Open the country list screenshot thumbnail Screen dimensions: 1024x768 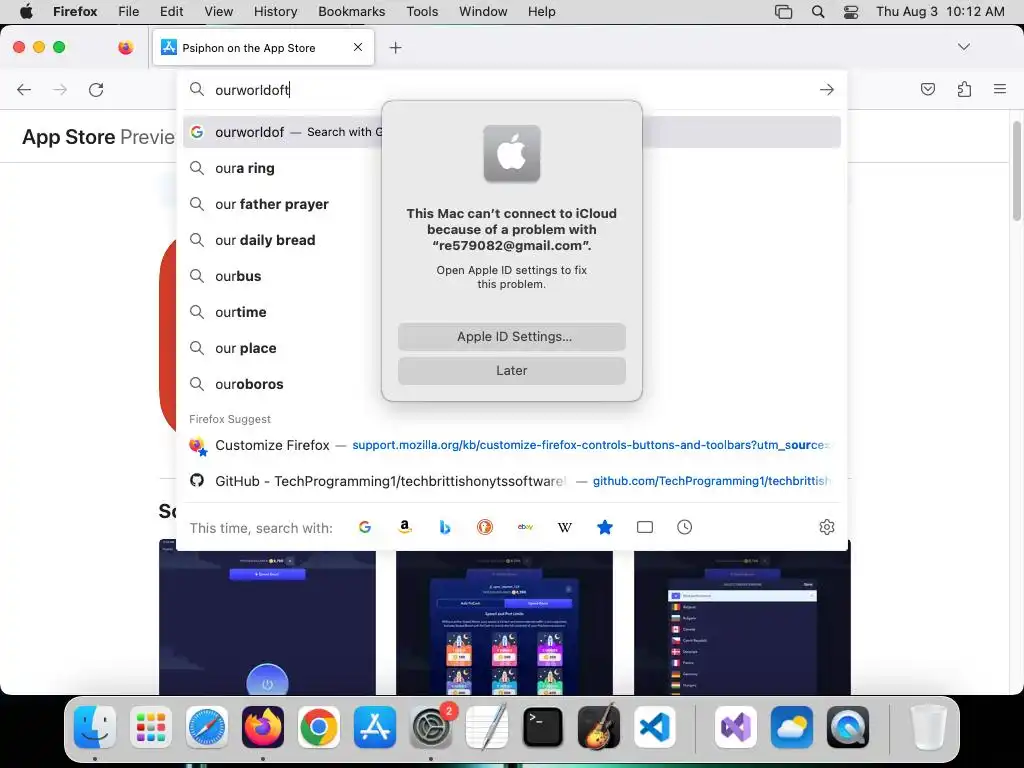pos(742,617)
